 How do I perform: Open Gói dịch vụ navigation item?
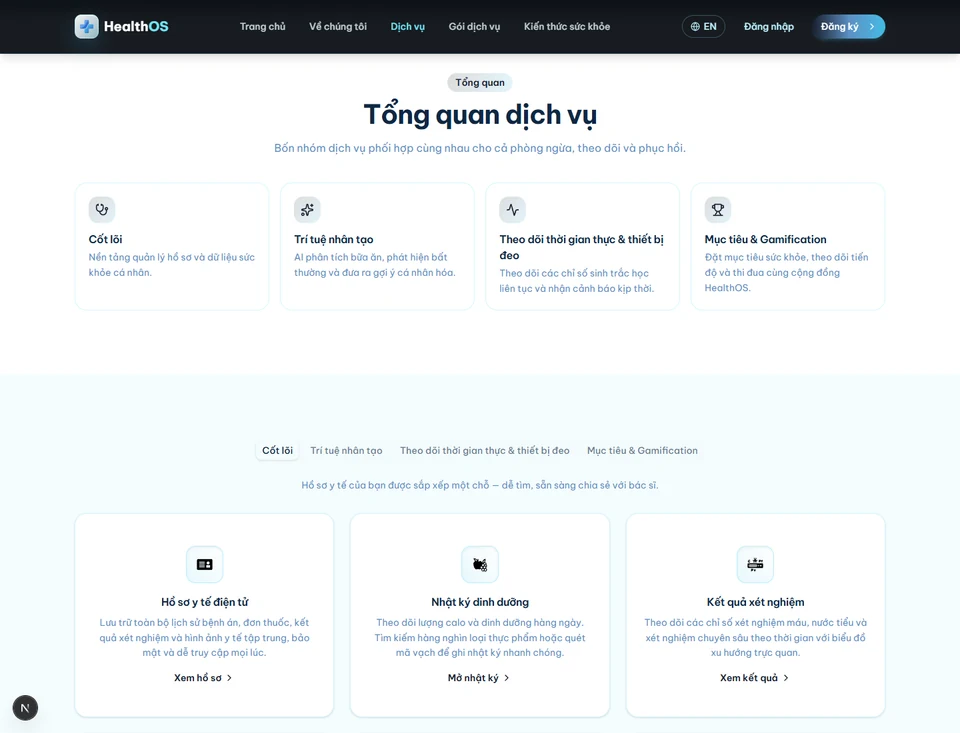474,26
